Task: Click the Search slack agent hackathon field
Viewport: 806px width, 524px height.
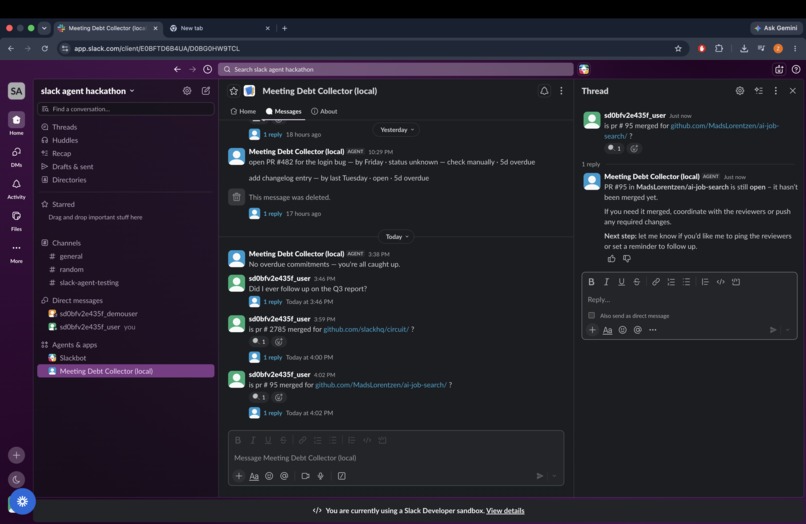Action: tap(395, 69)
